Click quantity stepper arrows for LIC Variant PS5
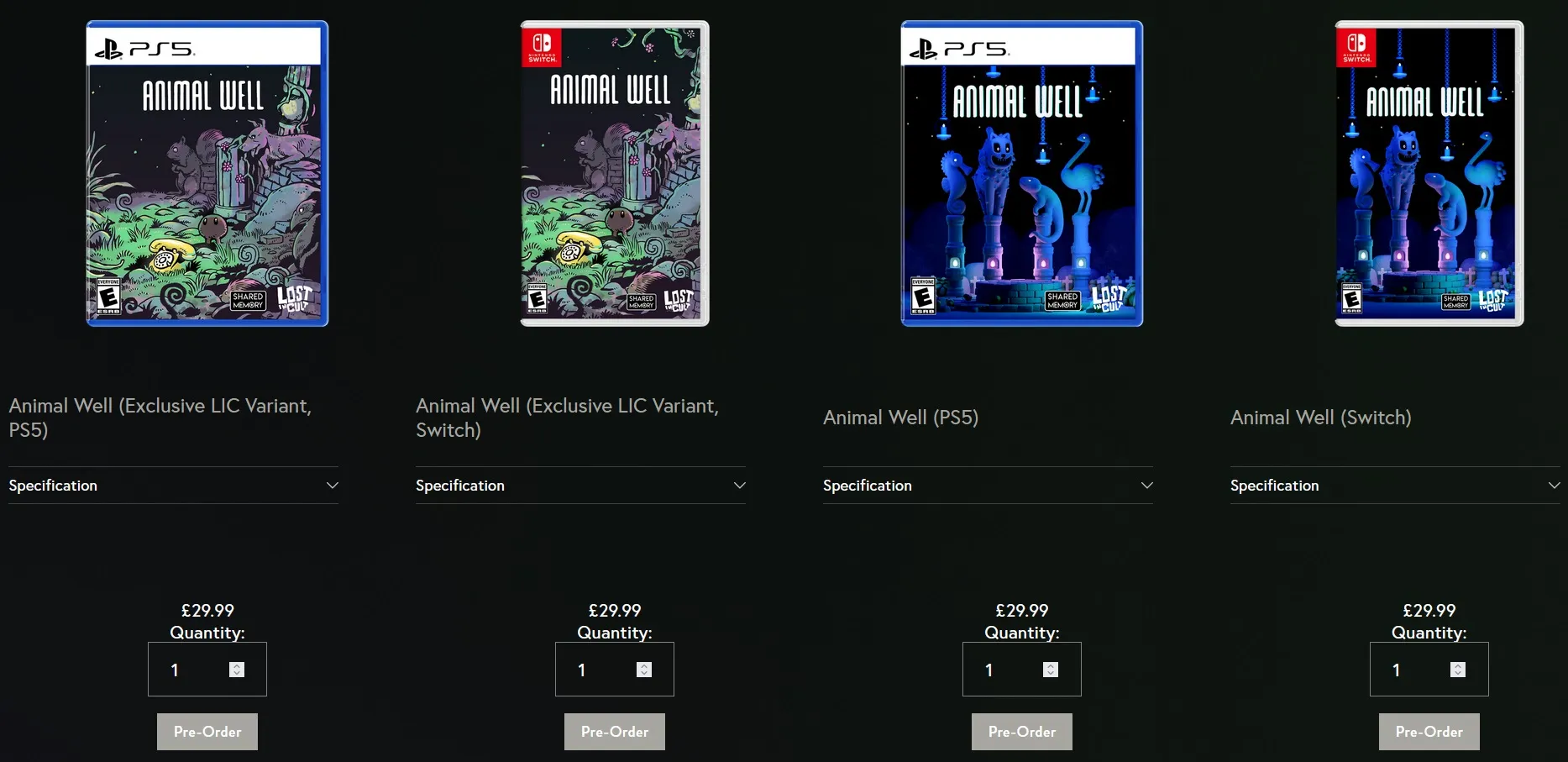The image size is (1568, 762). 237,670
